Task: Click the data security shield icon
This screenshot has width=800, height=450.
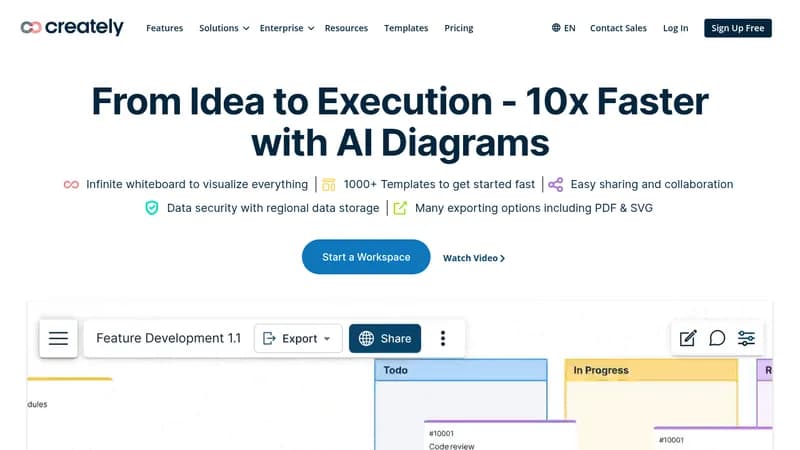Action: (x=152, y=208)
